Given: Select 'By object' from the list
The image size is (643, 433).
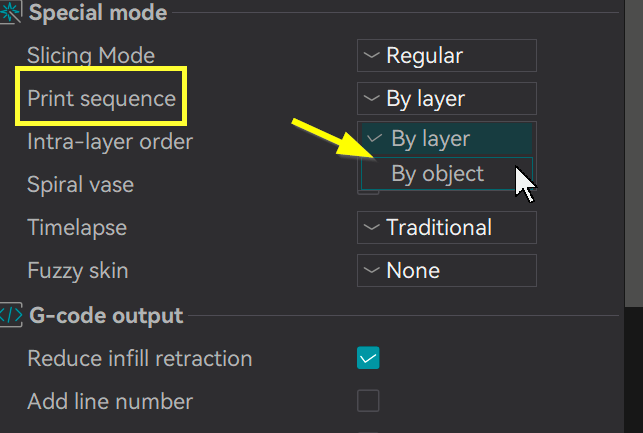Looking at the screenshot, I should point(438,174).
